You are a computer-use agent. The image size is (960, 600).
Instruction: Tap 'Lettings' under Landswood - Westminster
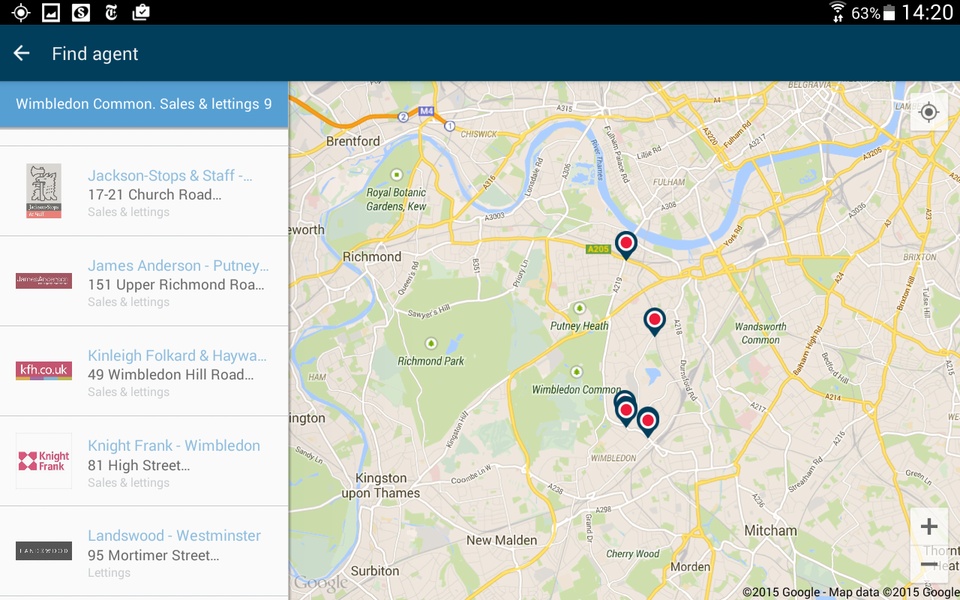point(109,573)
